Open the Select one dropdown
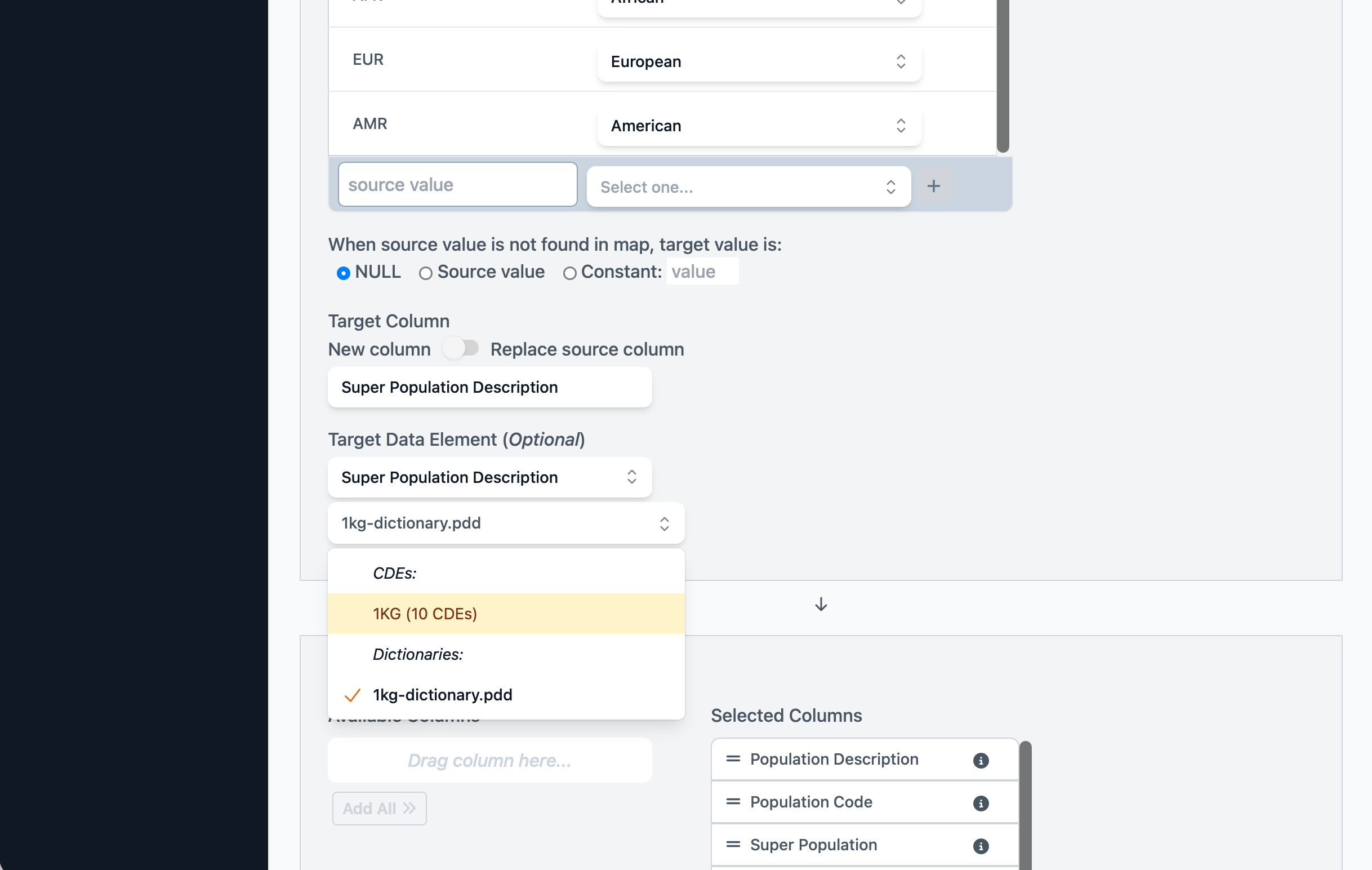 [x=748, y=187]
